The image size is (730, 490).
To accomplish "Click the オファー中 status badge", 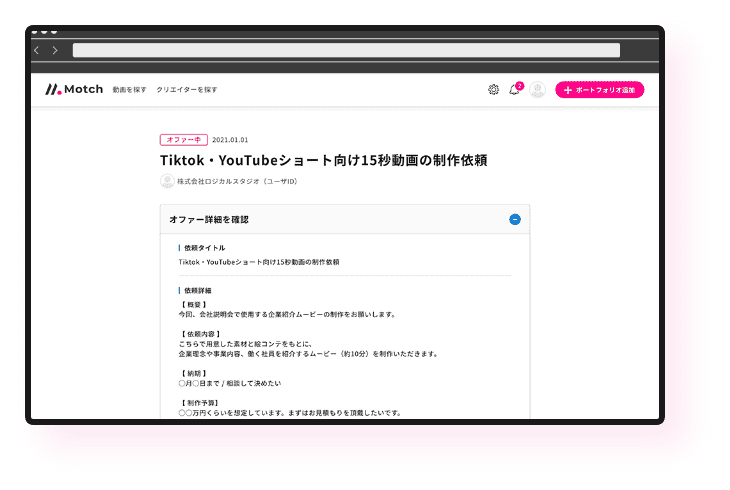I will tap(183, 140).
